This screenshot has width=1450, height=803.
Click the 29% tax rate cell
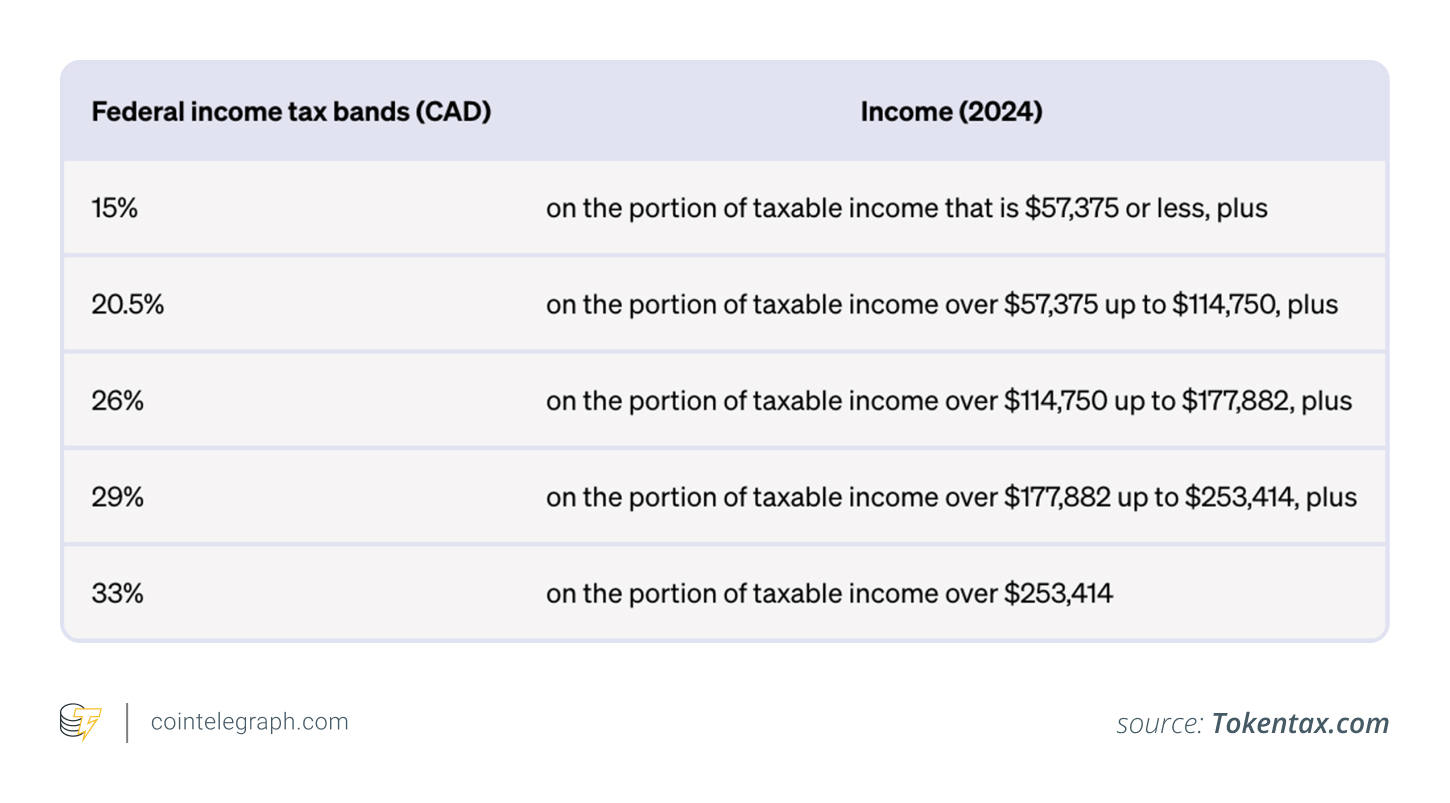tap(117, 496)
